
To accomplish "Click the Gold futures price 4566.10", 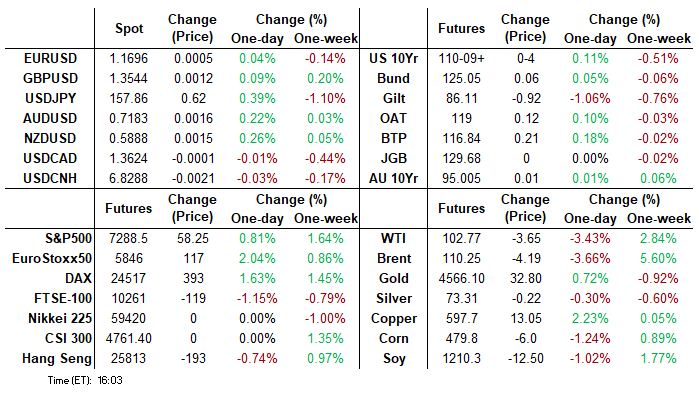I will coord(461,279).
